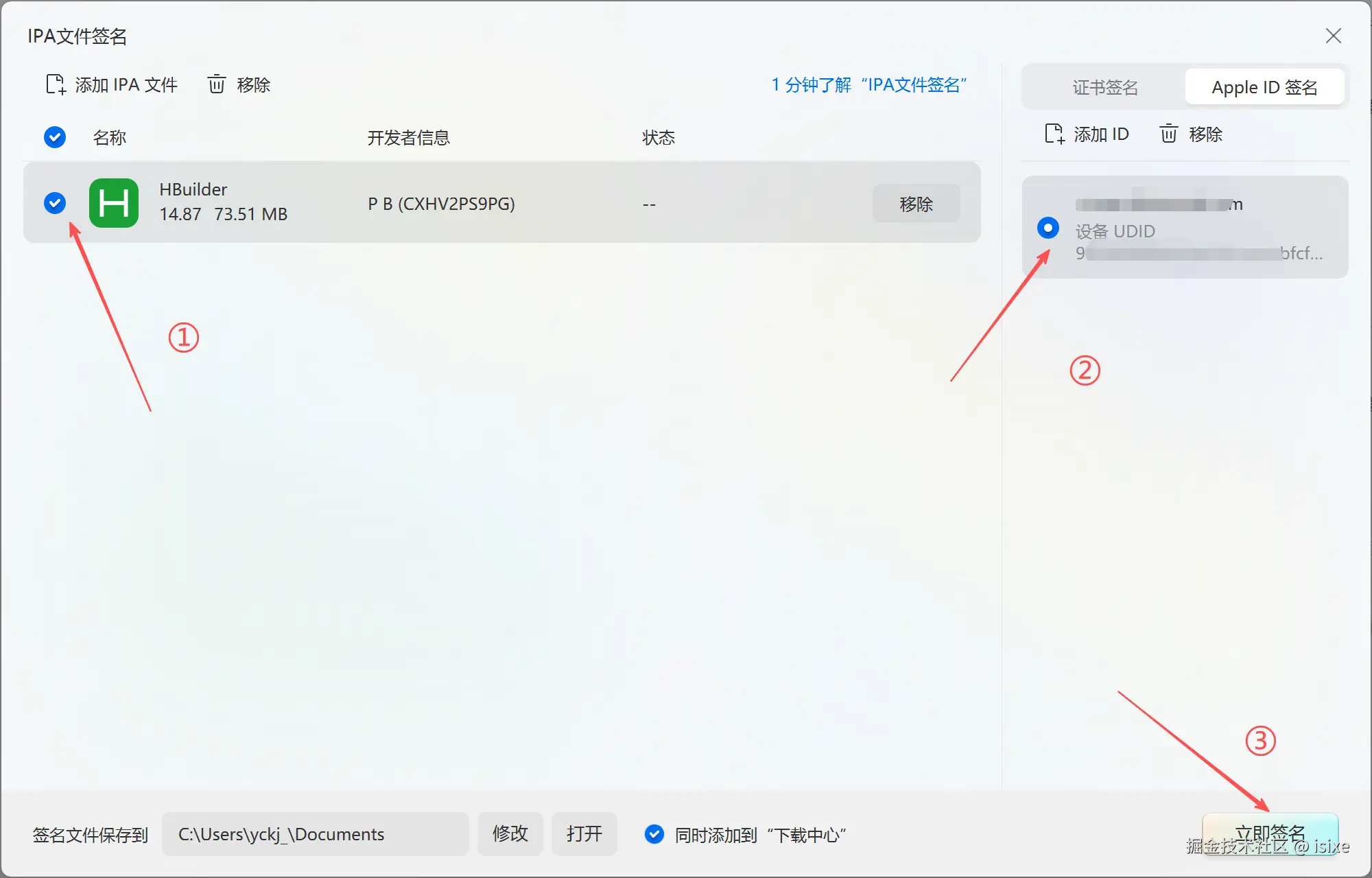1372x878 pixels.
Task: Click the Open folder button
Action: click(x=584, y=834)
